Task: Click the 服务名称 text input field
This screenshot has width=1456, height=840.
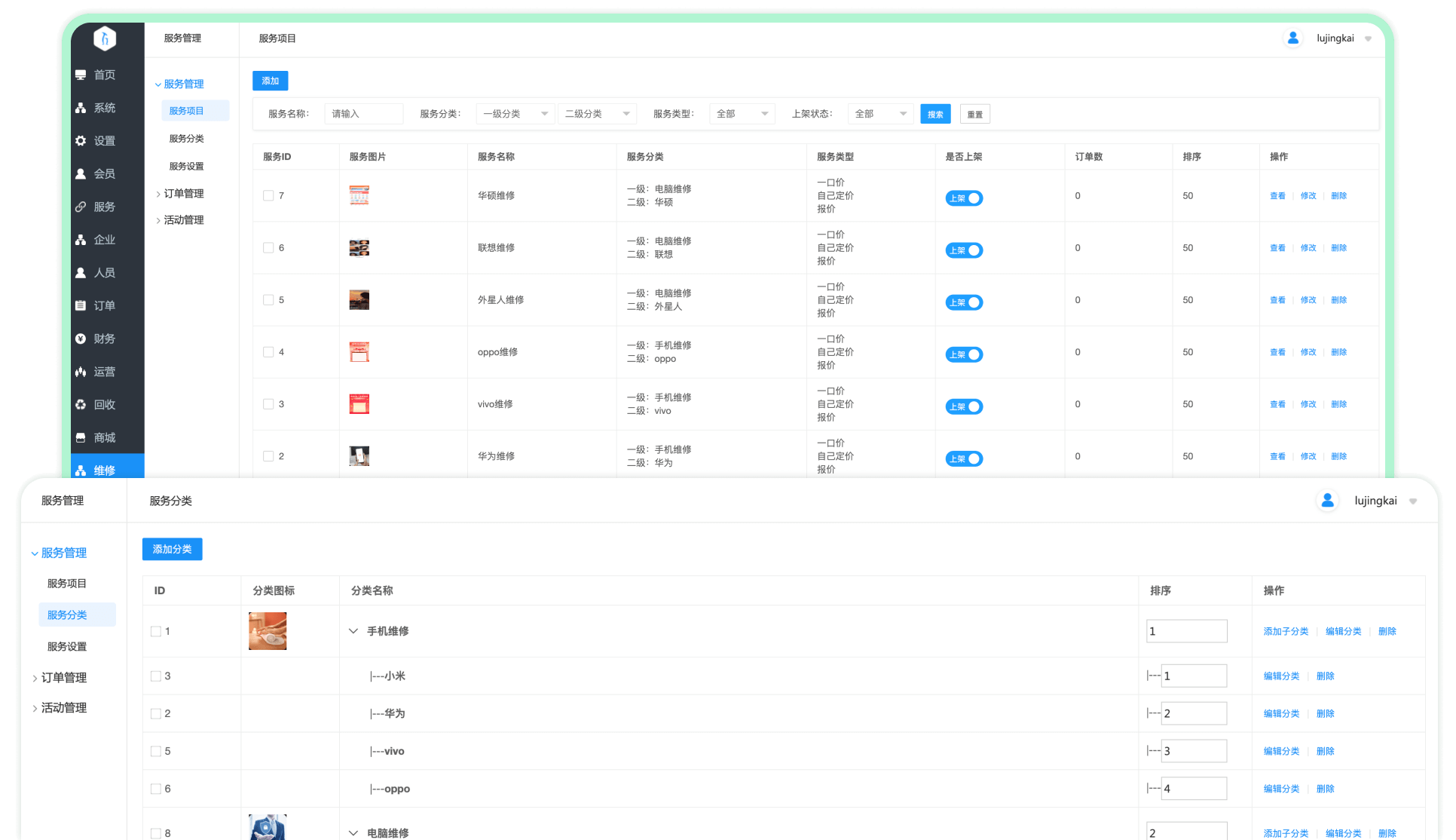Action: (363, 114)
